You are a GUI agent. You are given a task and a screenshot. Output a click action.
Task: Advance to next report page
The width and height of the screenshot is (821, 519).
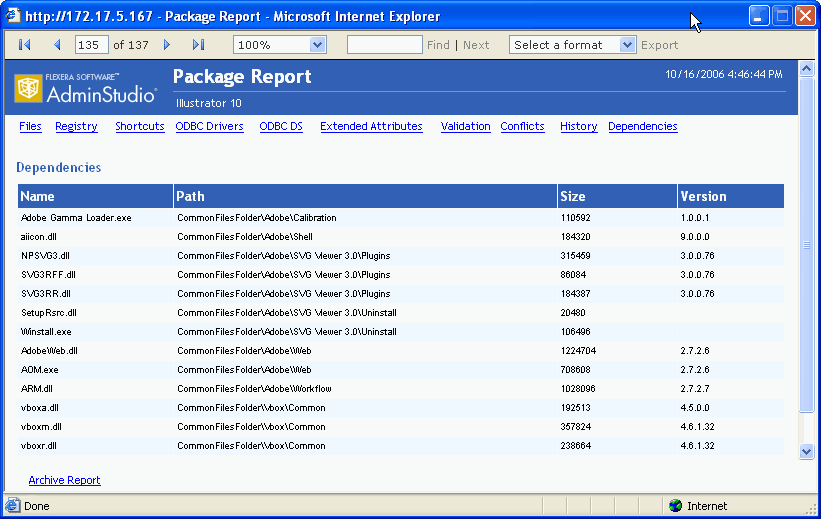[x=167, y=45]
